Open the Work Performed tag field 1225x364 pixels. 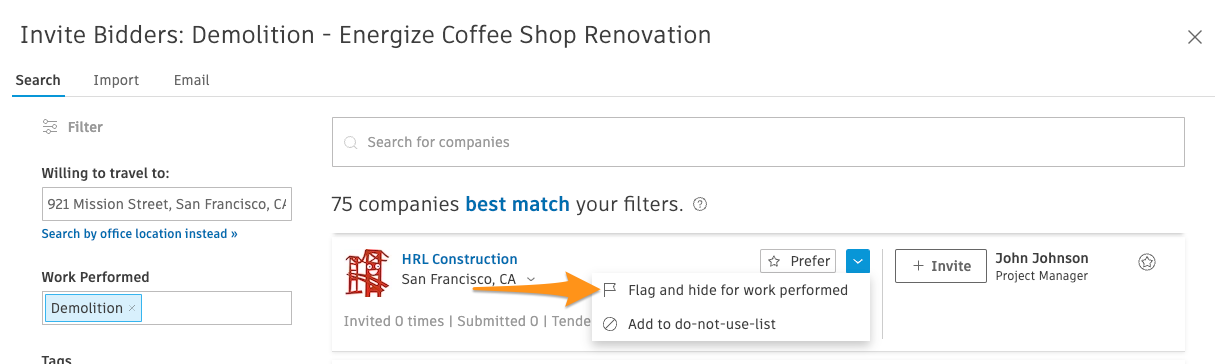click(x=166, y=308)
